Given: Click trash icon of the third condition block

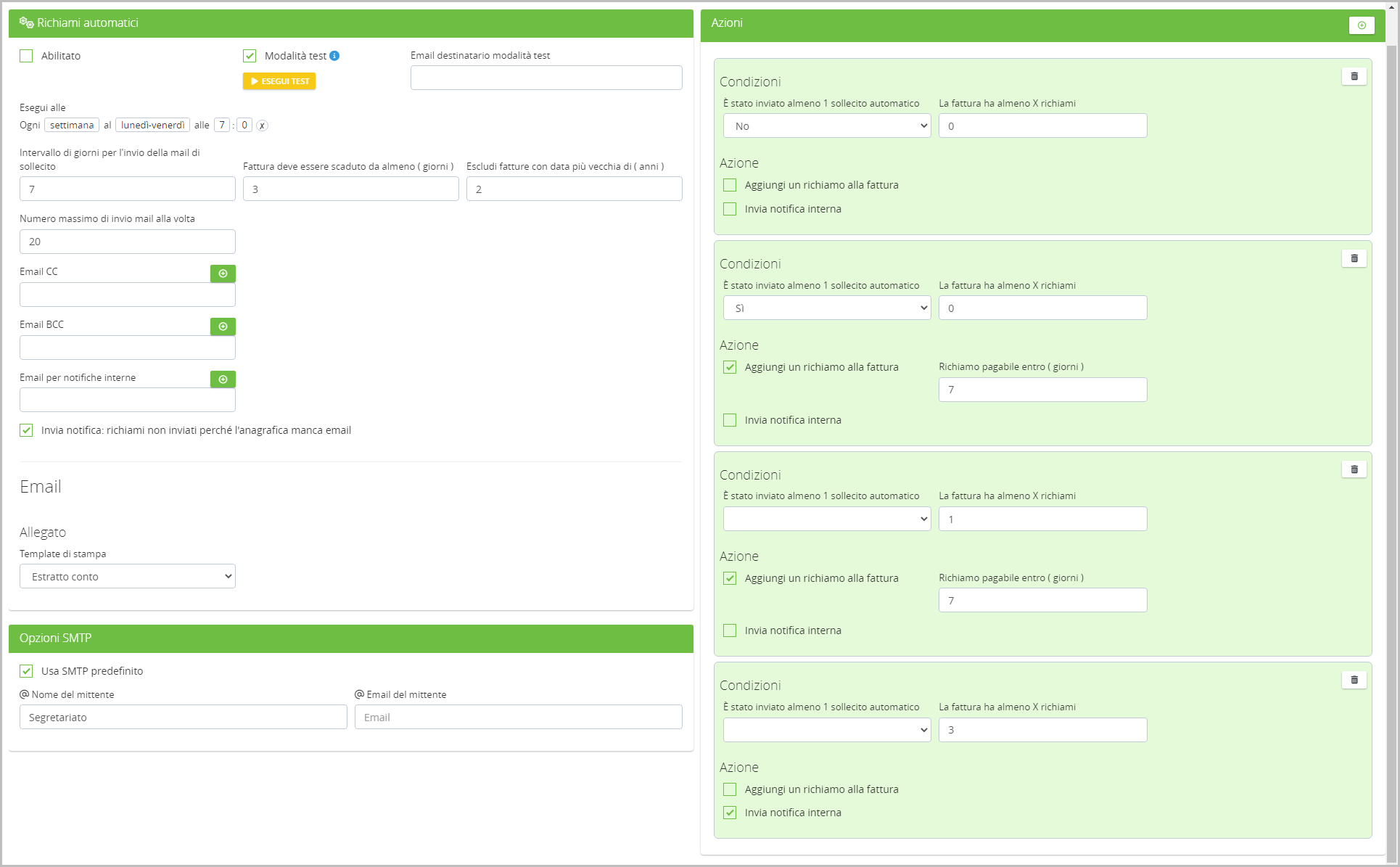Looking at the screenshot, I should [1354, 469].
